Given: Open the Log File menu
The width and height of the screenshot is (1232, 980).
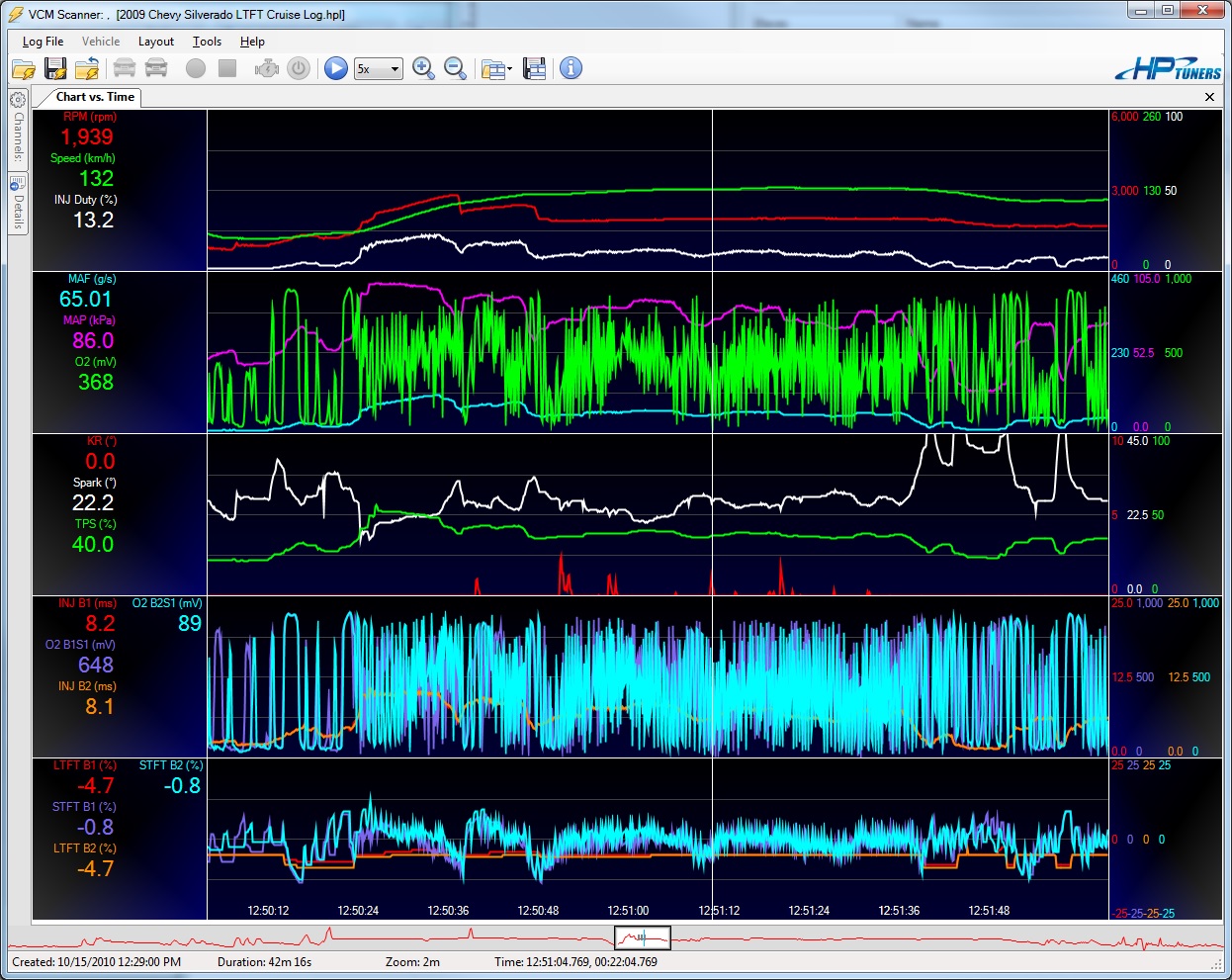Looking at the screenshot, I should pyautogui.click(x=43, y=42).
